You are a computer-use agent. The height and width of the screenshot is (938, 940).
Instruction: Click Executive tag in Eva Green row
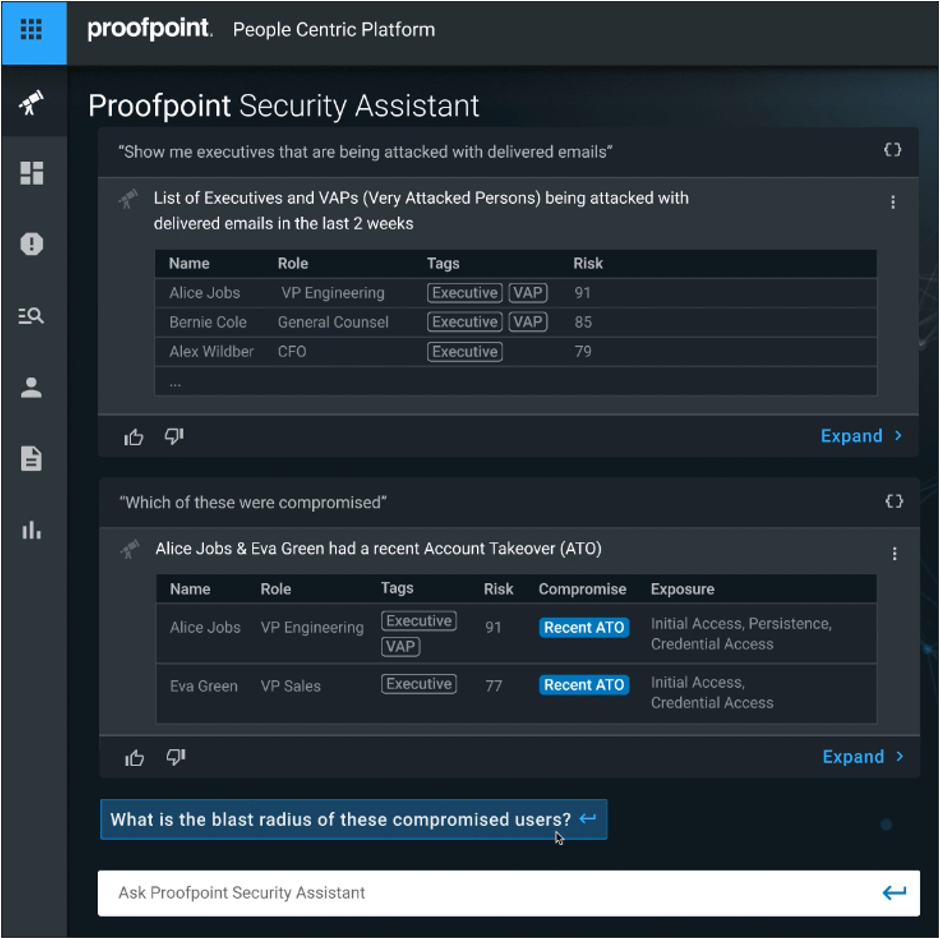coord(418,684)
